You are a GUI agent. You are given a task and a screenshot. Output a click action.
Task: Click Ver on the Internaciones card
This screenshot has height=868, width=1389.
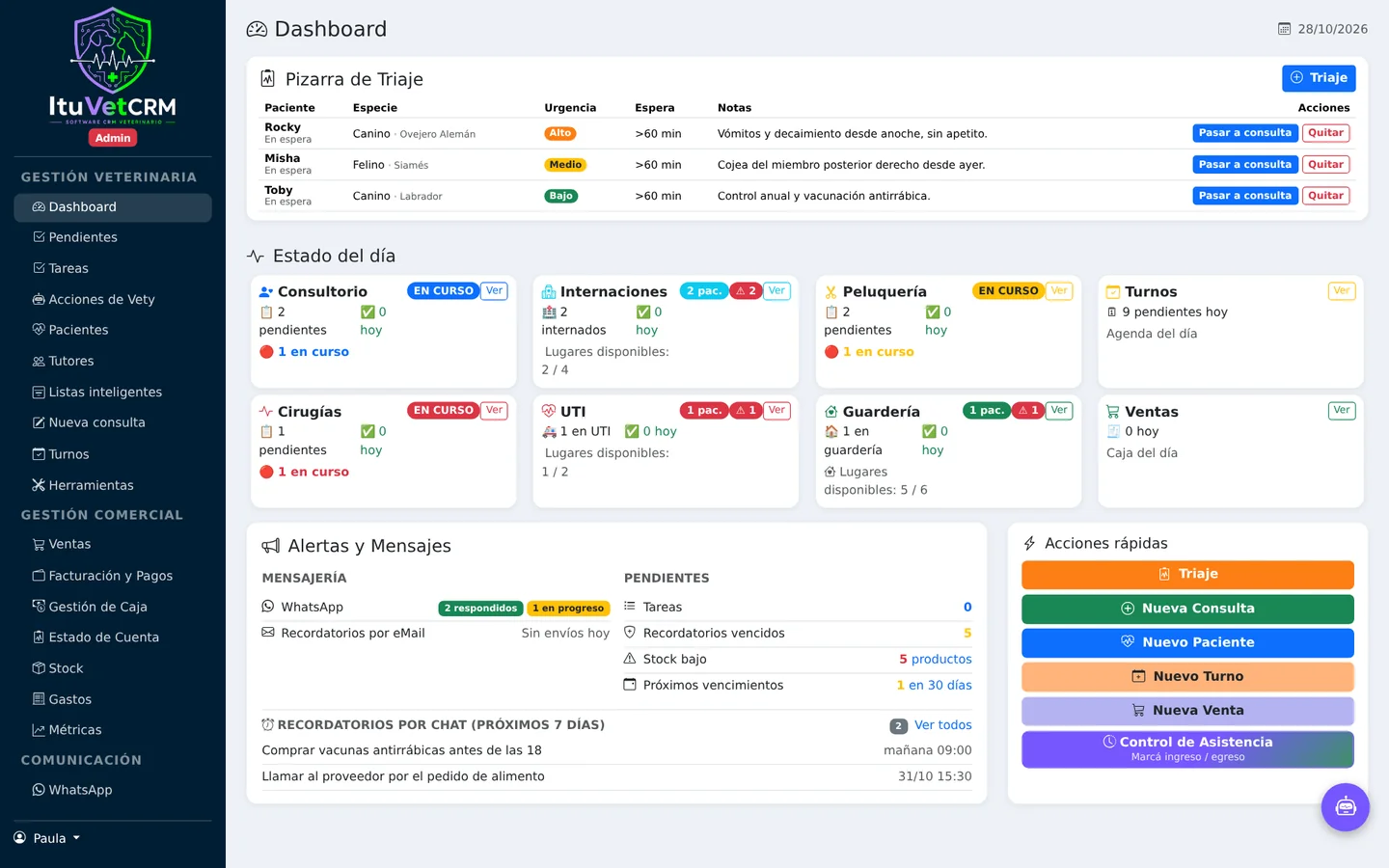pos(776,290)
